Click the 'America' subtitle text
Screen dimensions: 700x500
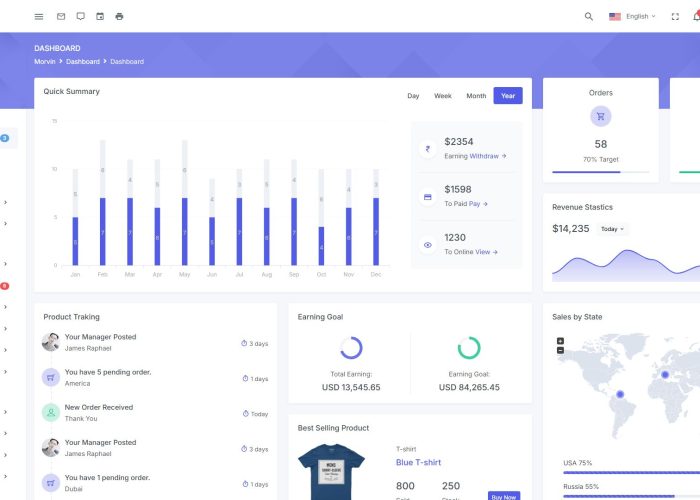[x=77, y=383]
